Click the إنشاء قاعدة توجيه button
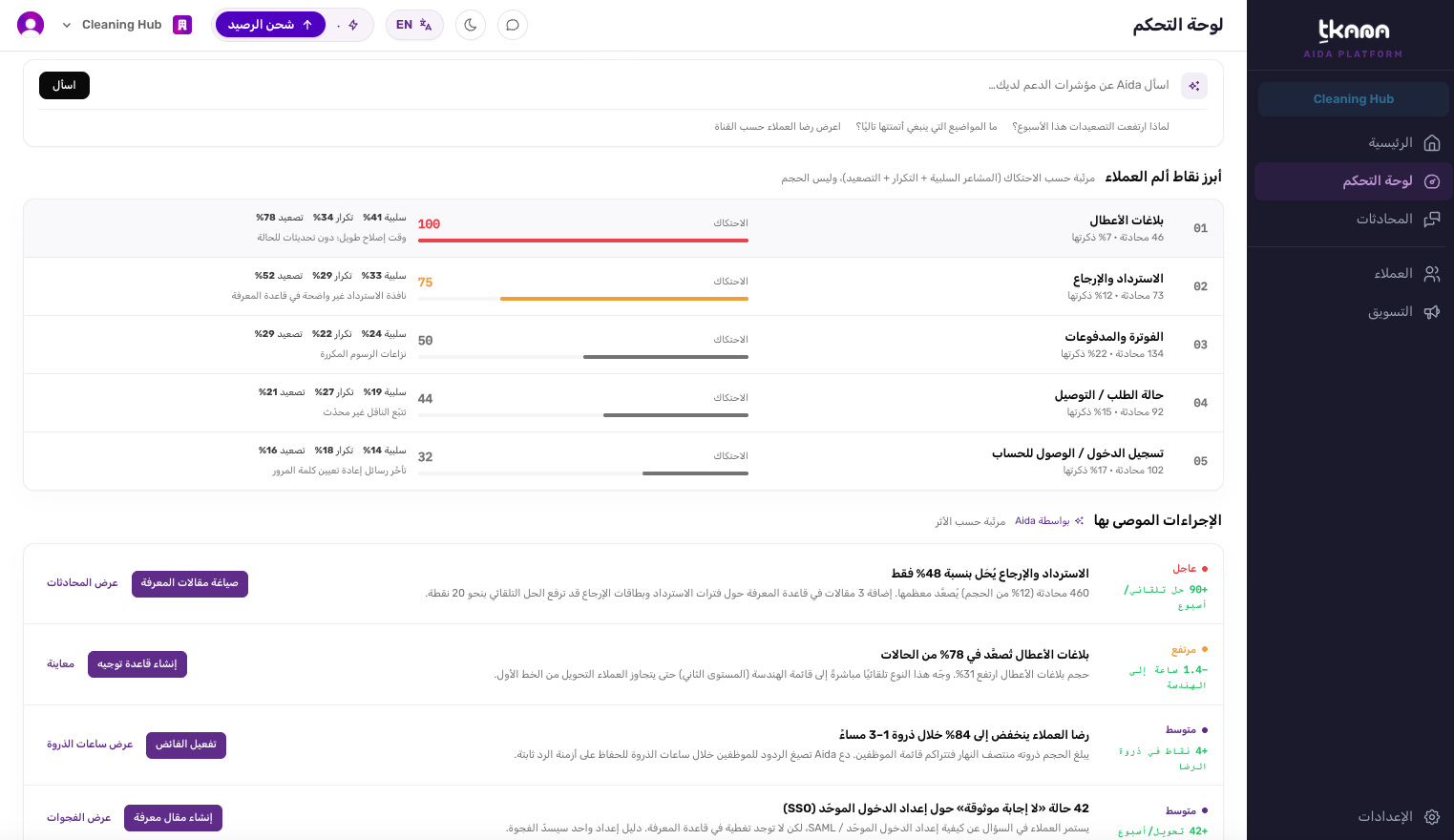The image size is (1454, 840). pyautogui.click(x=137, y=664)
